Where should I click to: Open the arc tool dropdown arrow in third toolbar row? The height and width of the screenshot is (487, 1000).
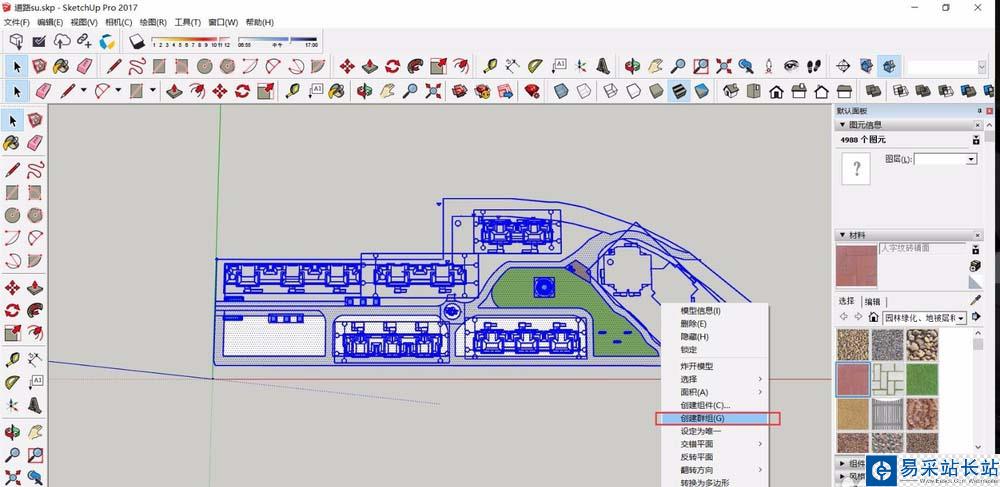(119, 91)
